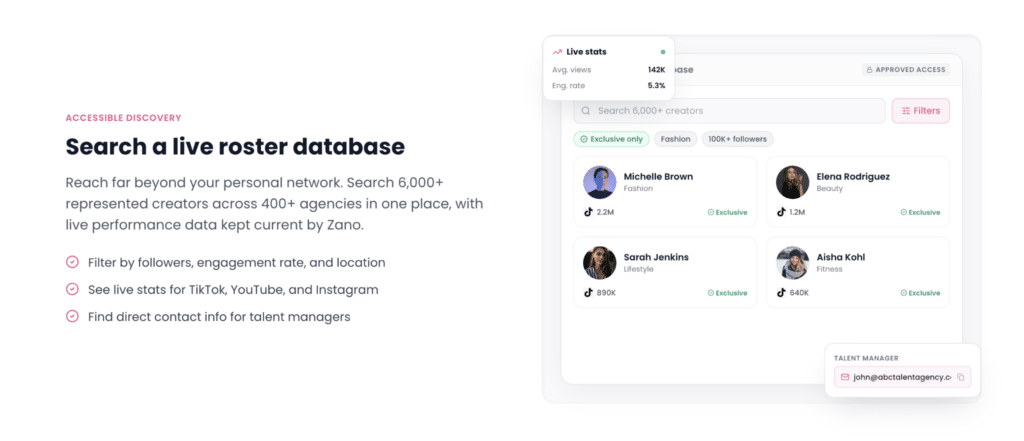The height and width of the screenshot is (441, 1024).
Task: Click the sliders icon inside Filters button
Action: click(906, 111)
